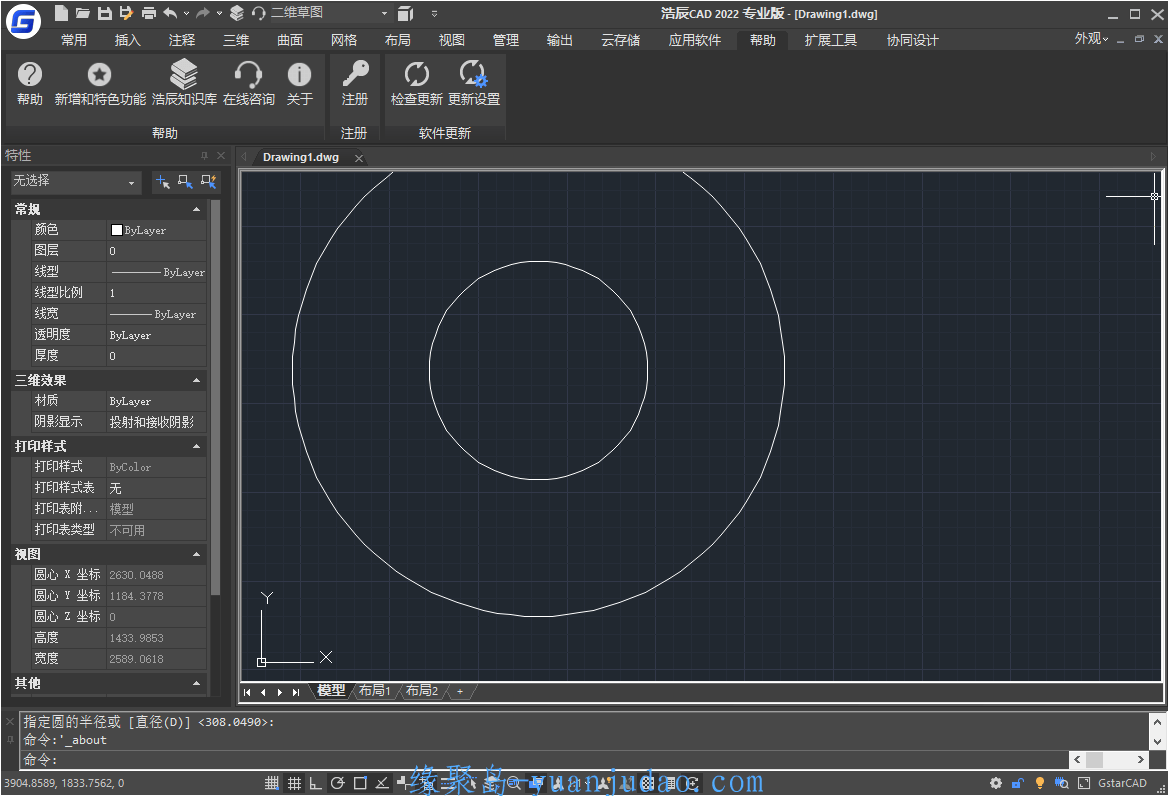Open the status bar settings gear
The image size is (1169, 796).
tap(995, 783)
